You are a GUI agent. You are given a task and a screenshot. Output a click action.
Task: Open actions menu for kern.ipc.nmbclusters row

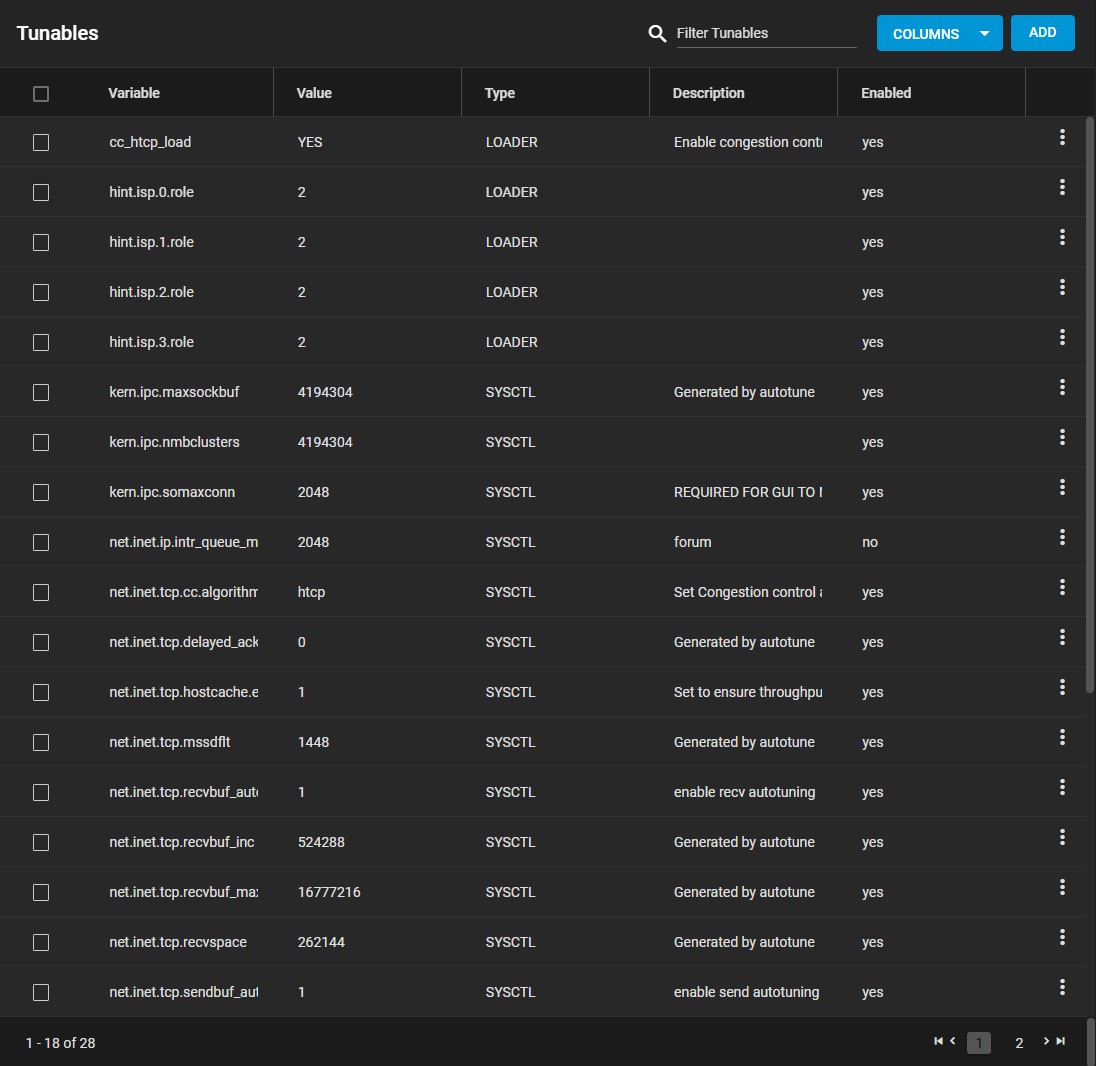click(x=1062, y=437)
